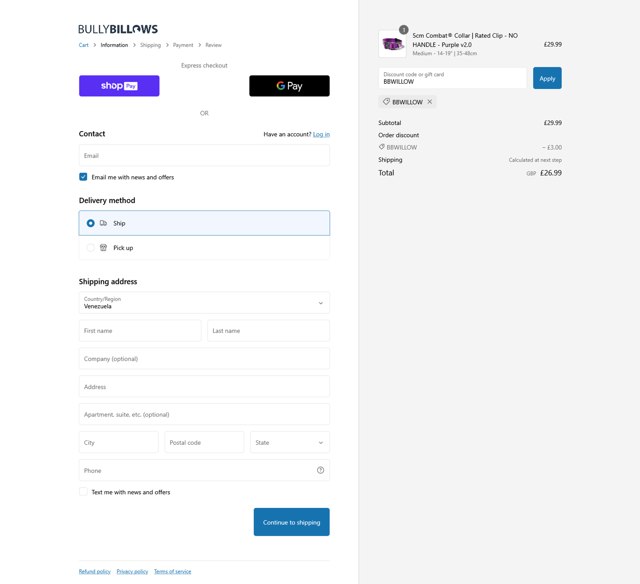Select the Information breadcrumb step
Screen dimensions: 640x584
click(114, 45)
